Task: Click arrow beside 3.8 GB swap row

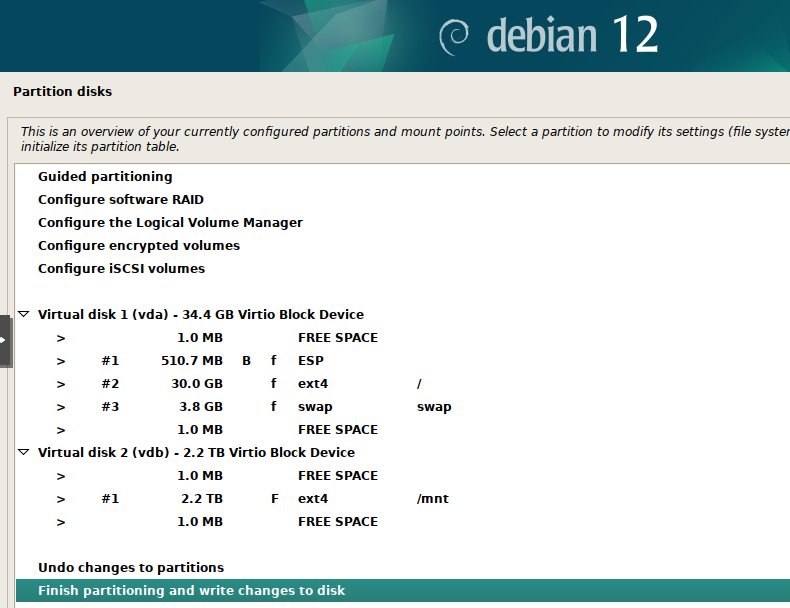Action: 61,407
